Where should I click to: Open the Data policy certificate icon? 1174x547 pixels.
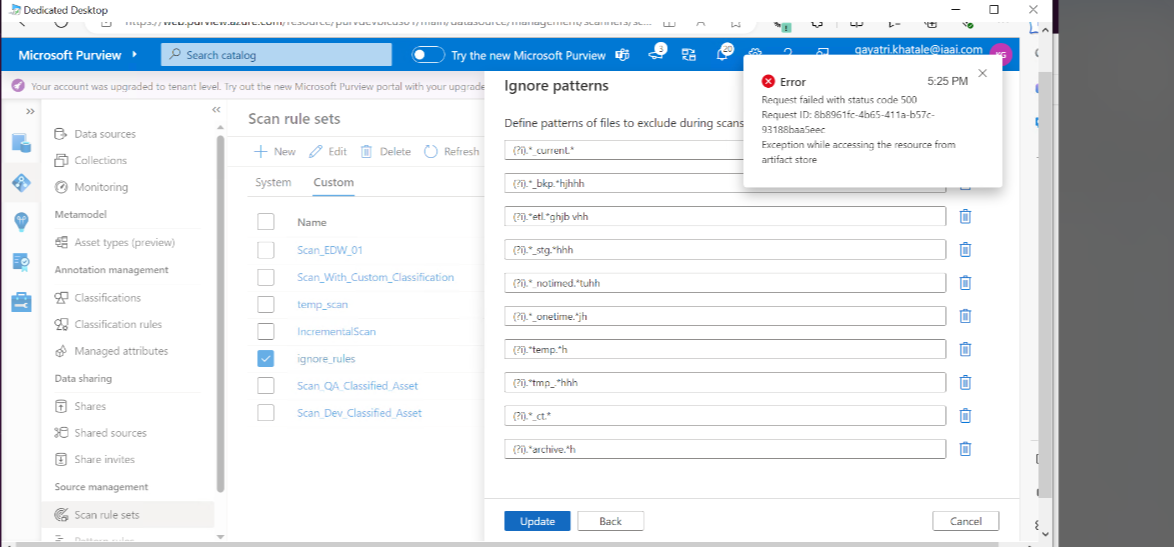pos(21,262)
